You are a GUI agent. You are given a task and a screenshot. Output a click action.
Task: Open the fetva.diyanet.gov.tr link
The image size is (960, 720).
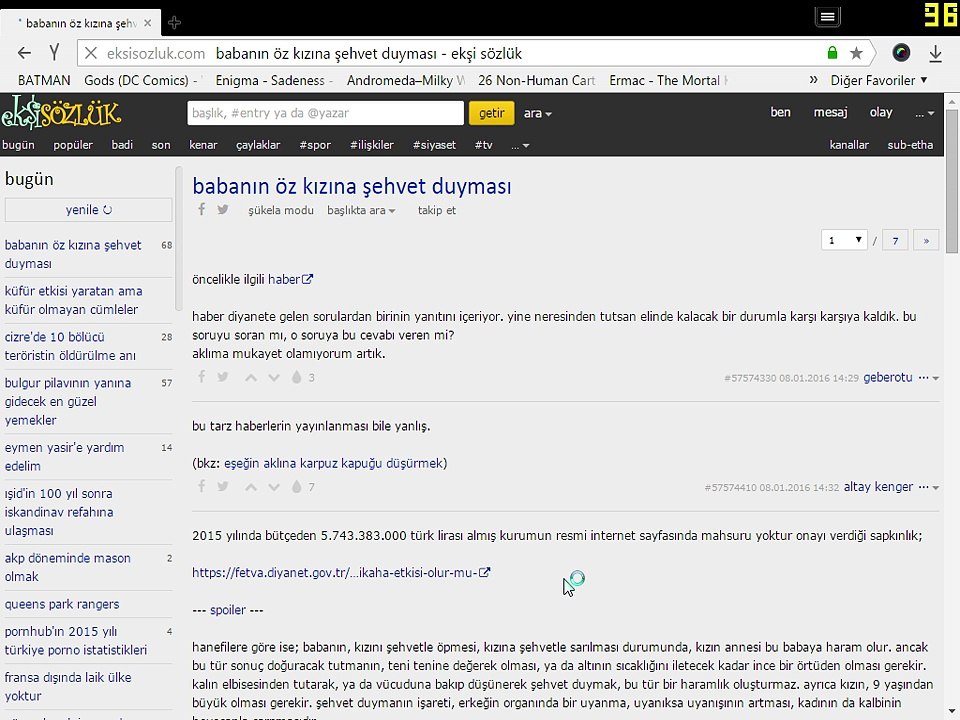[x=341, y=572]
